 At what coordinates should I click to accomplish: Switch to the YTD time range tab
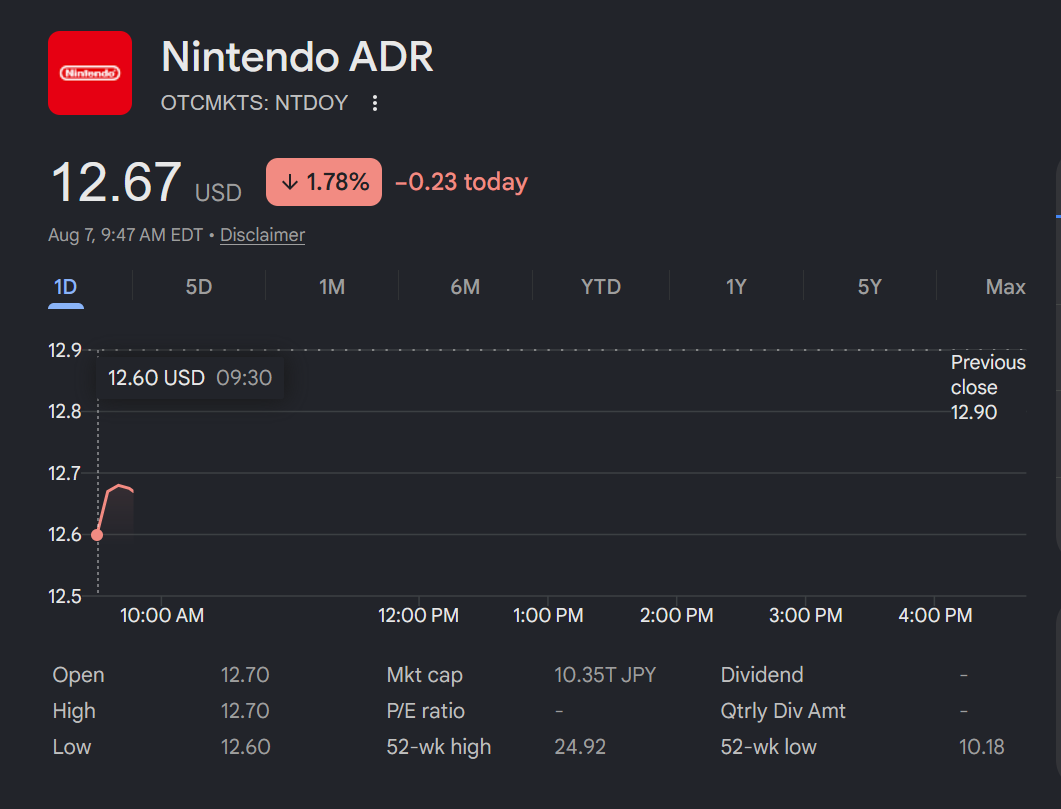click(601, 287)
